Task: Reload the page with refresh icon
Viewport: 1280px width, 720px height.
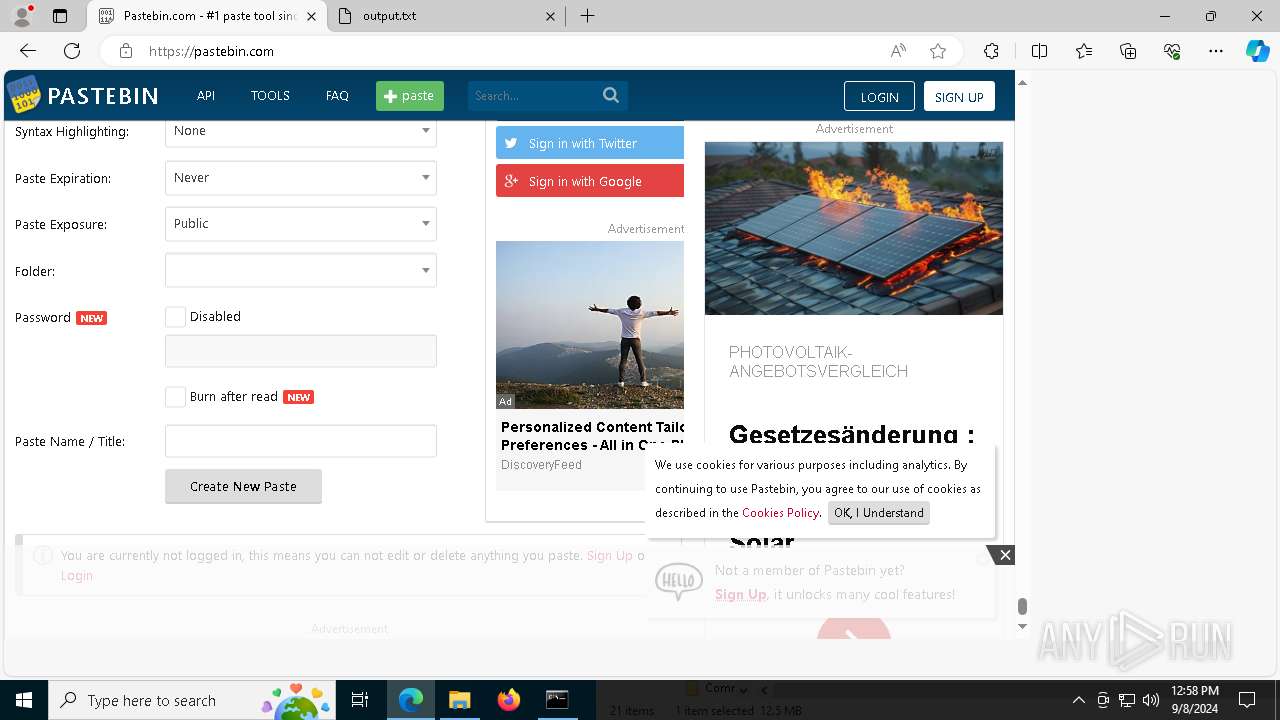Action: click(72, 51)
